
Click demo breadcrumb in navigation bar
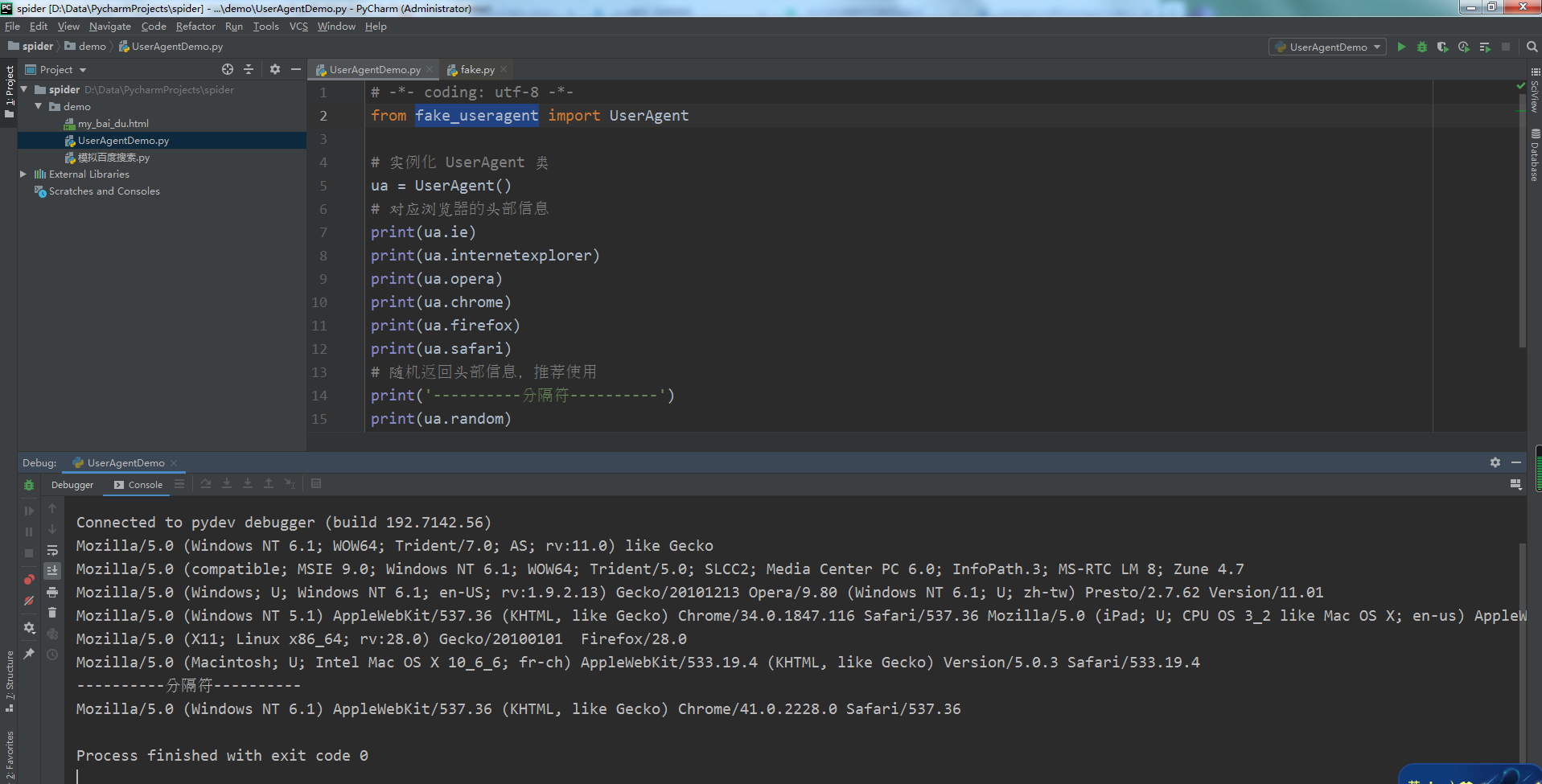point(85,47)
